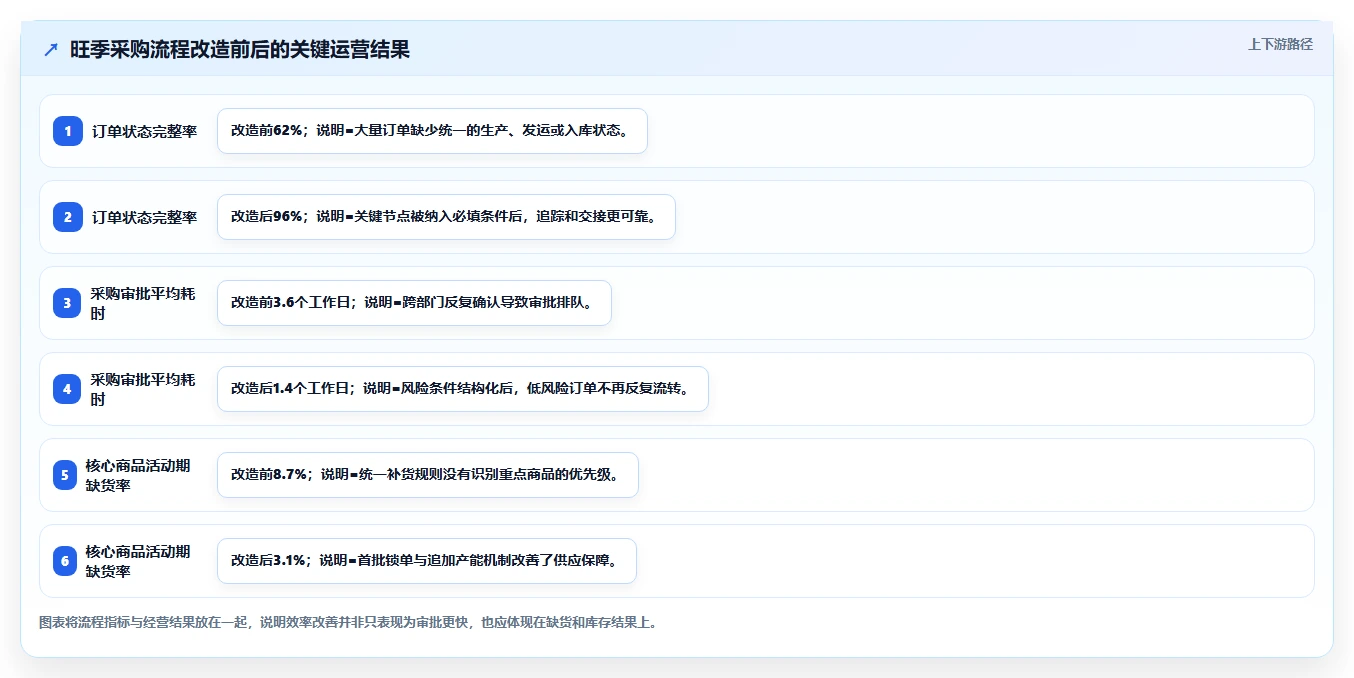Open the 改造后96% description box
Image resolution: width=1354 pixels, height=678 pixels.
[446, 217]
